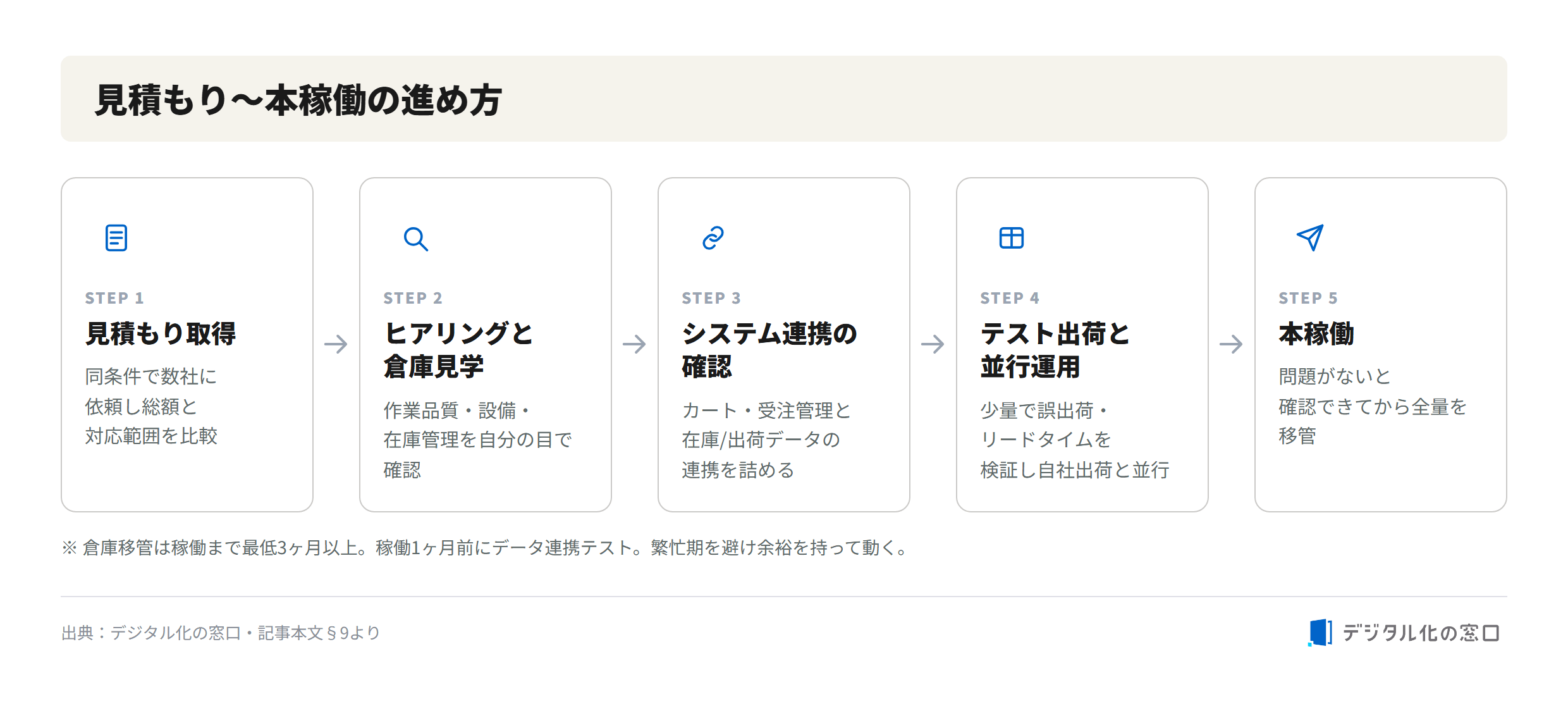
Task: Select the テスト出荷と並行運用 heading
Action: (x=1055, y=350)
